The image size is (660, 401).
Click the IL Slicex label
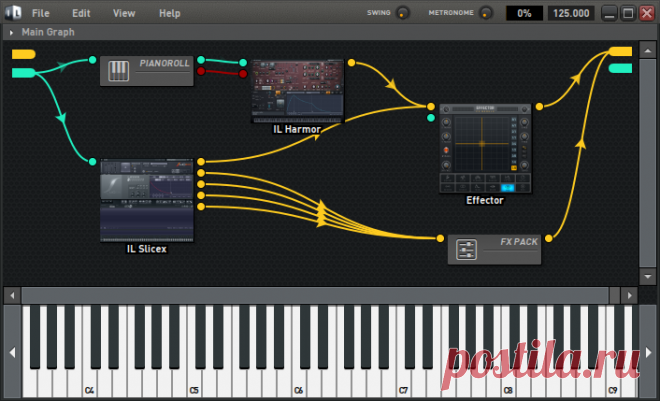[146, 249]
